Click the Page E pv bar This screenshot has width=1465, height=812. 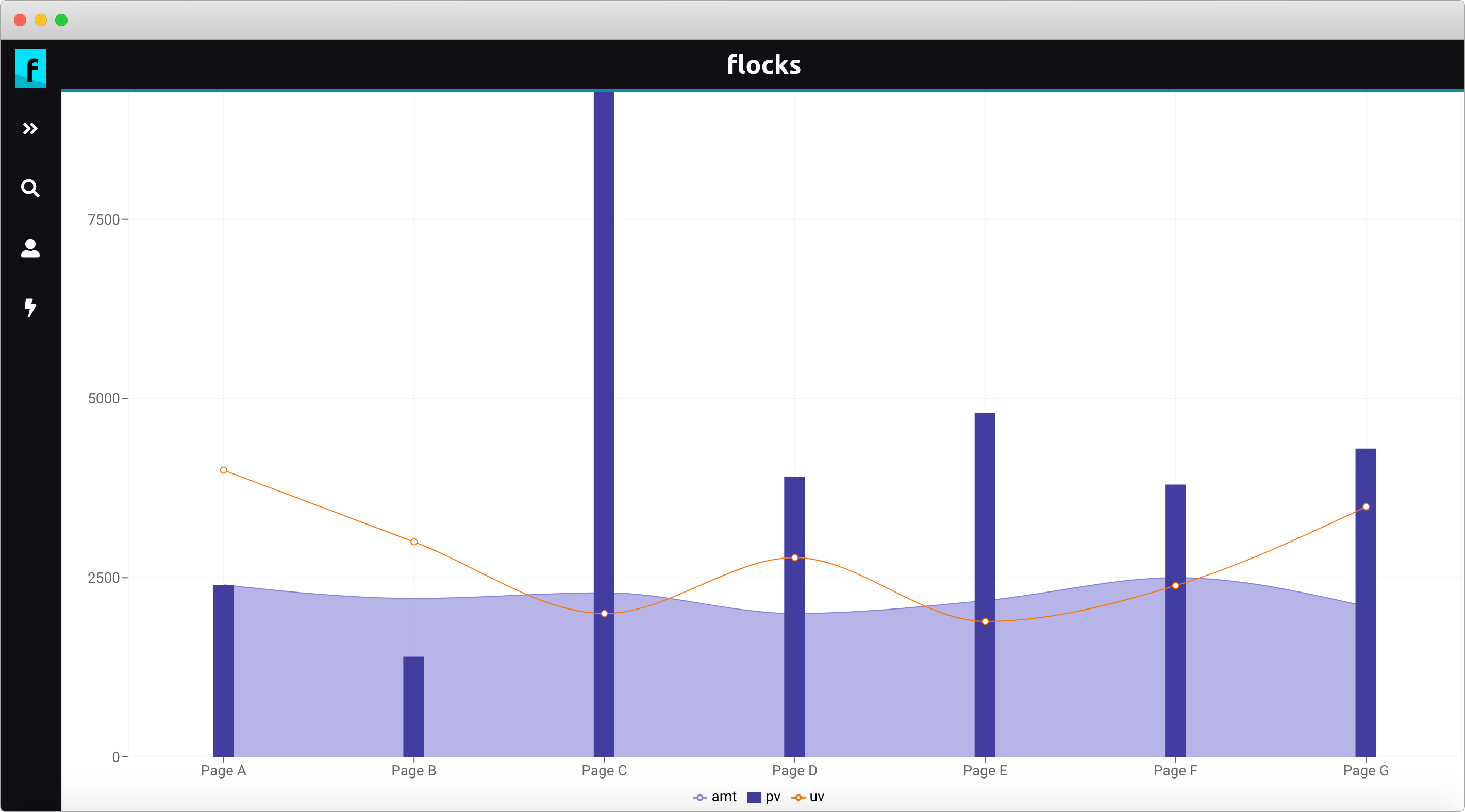985,512
